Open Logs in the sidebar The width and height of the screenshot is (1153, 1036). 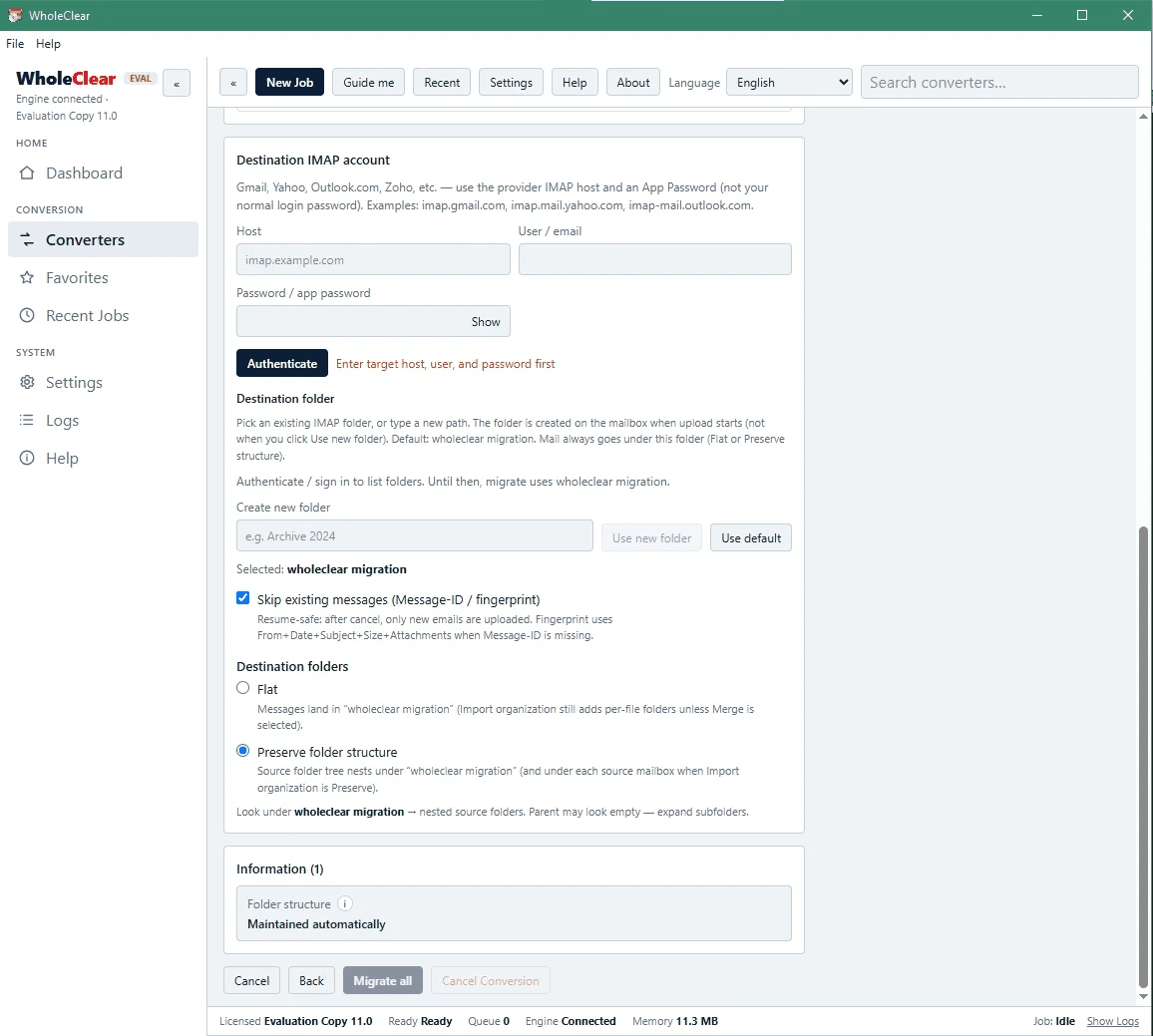click(103, 420)
